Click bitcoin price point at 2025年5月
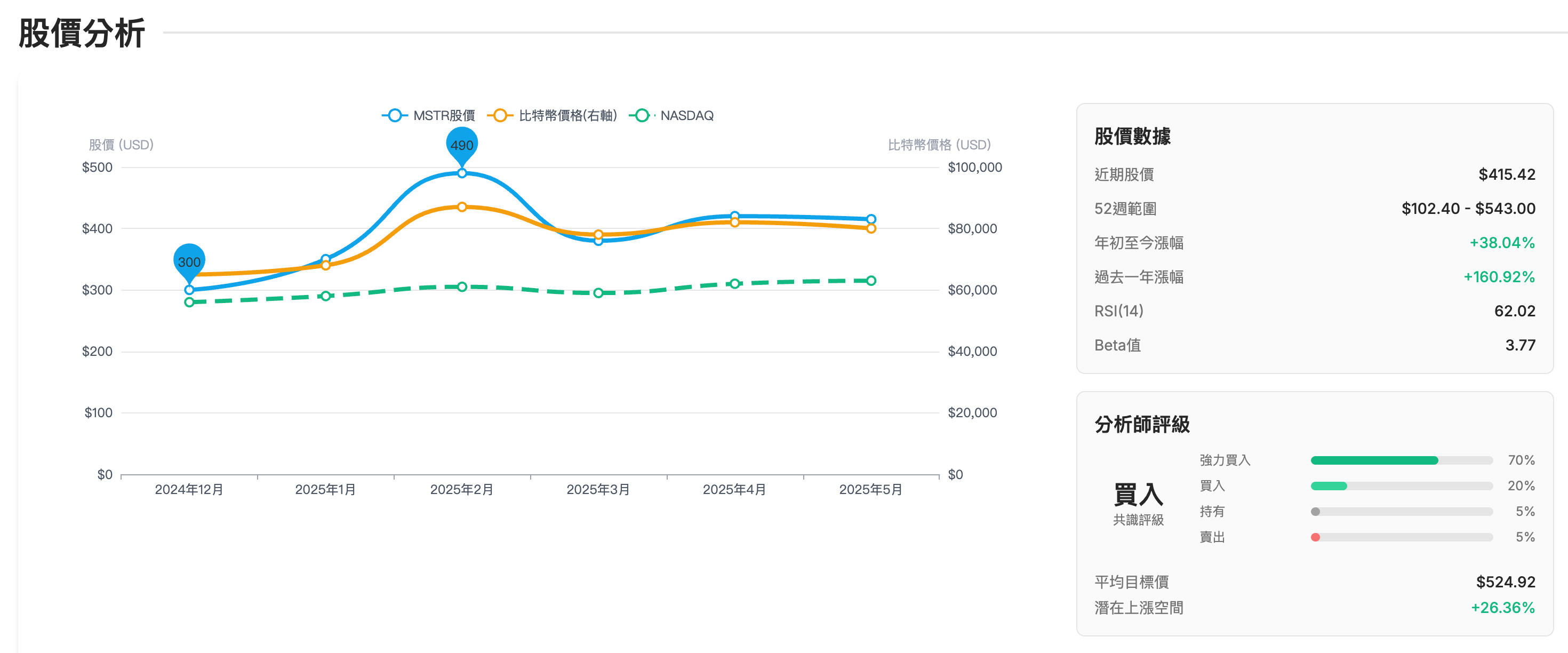The width and height of the screenshot is (1568, 653). [x=871, y=228]
